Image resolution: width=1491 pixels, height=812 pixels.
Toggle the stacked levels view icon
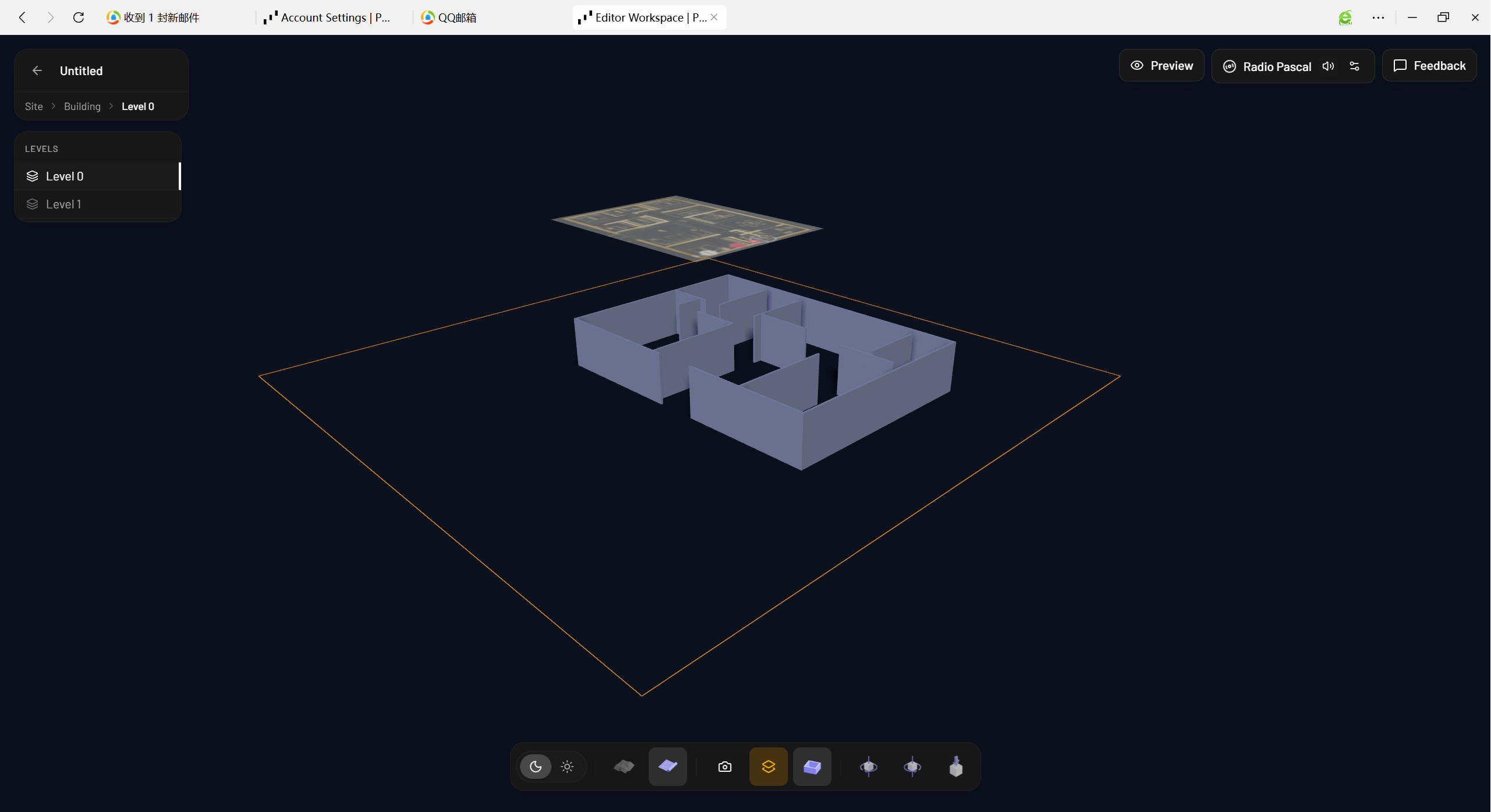768,767
